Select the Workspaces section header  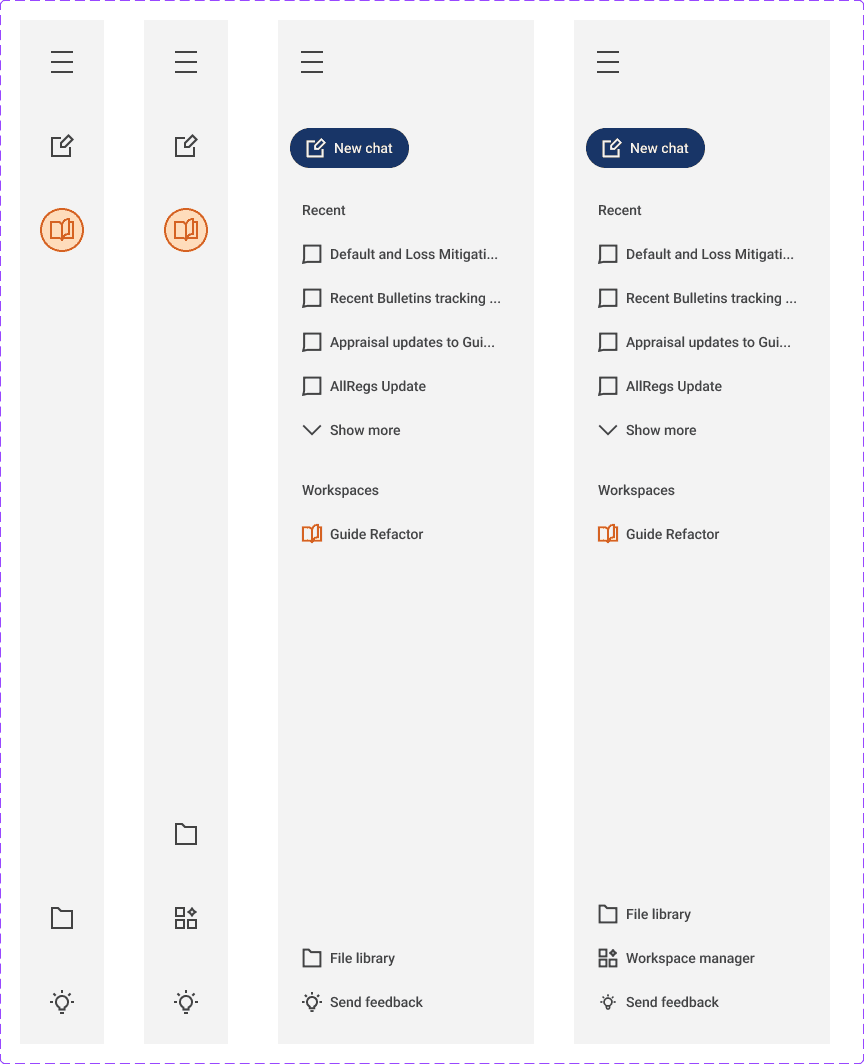(339, 490)
